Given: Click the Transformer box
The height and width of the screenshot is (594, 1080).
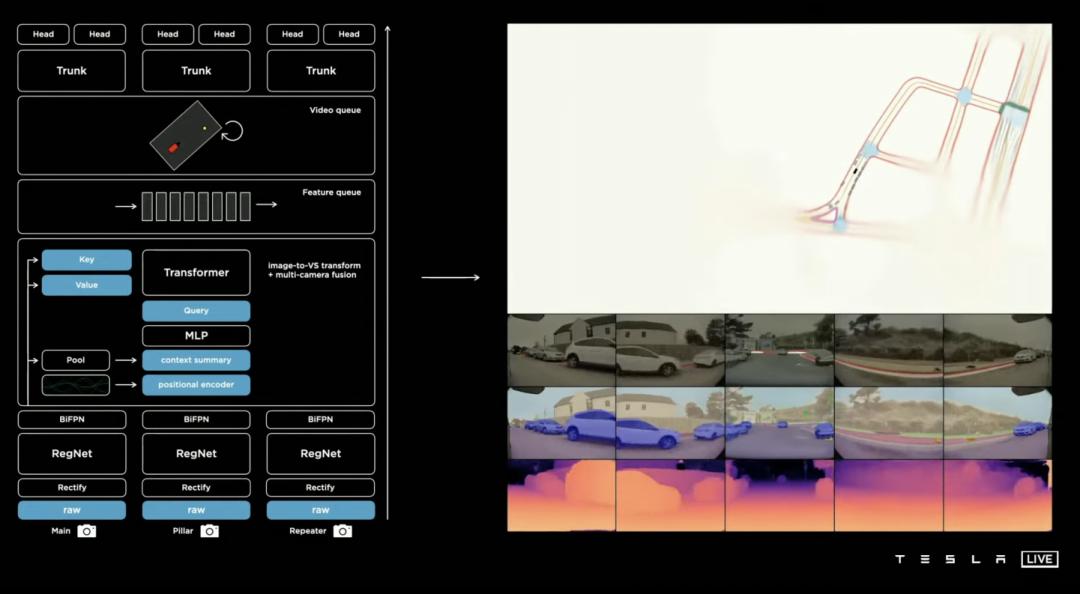Looking at the screenshot, I should pyautogui.click(x=196, y=272).
